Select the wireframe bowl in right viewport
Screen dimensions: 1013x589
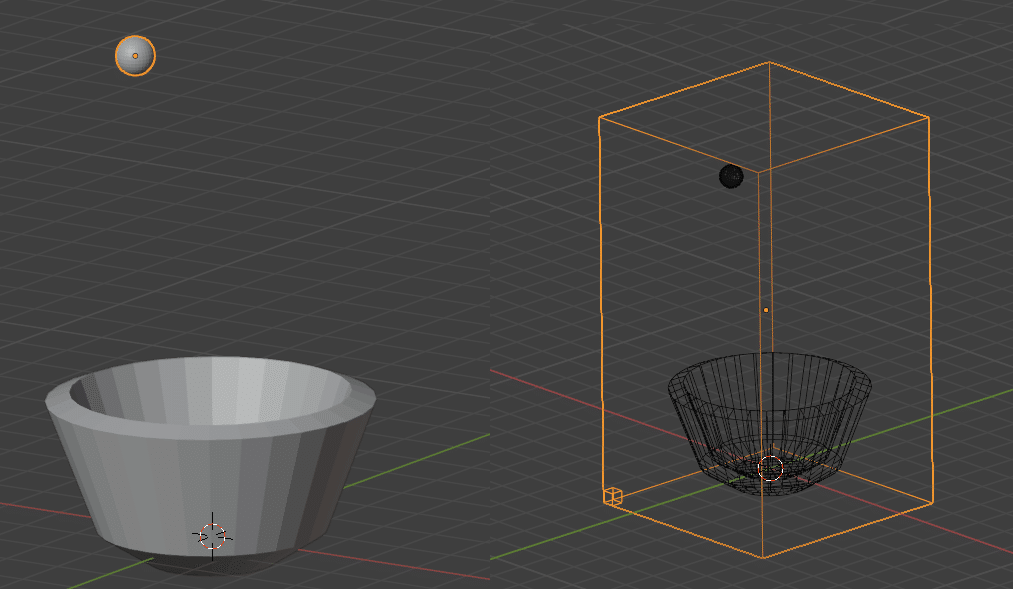click(x=769, y=423)
